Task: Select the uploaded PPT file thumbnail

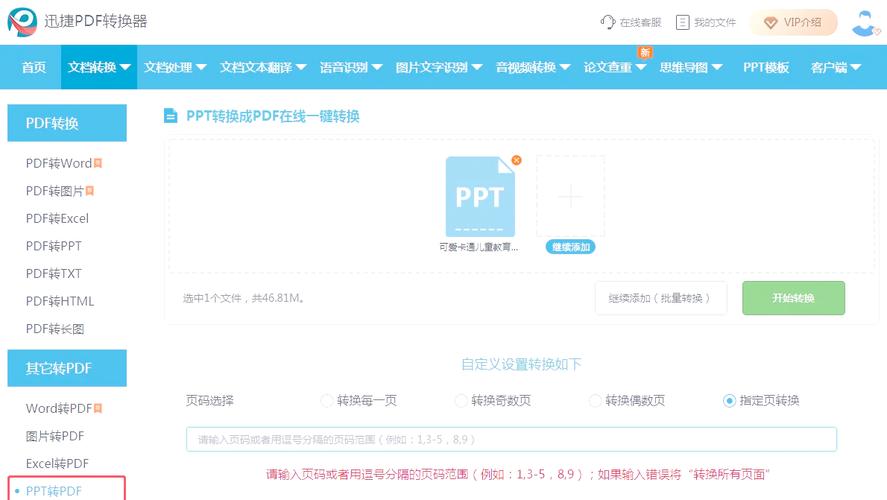Action: (480, 197)
